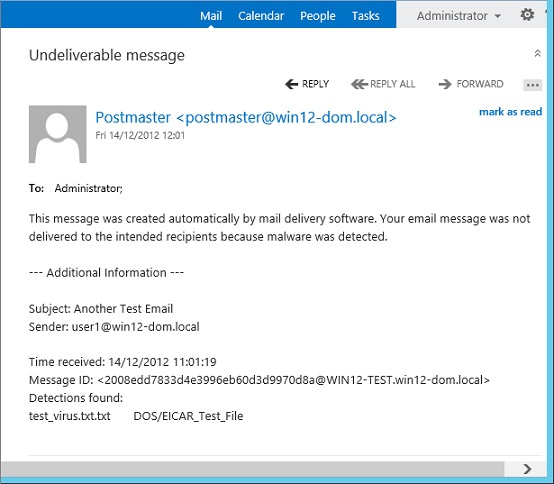Click the DOS/EICAR_Test_File detection name

pos(188,416)
